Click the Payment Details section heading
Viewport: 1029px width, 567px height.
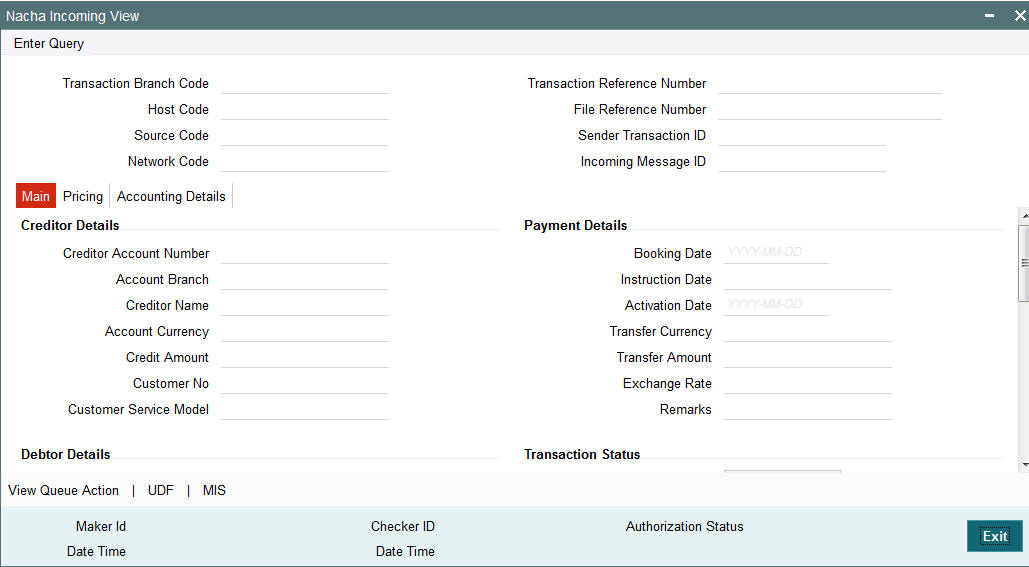pos(576,225)
